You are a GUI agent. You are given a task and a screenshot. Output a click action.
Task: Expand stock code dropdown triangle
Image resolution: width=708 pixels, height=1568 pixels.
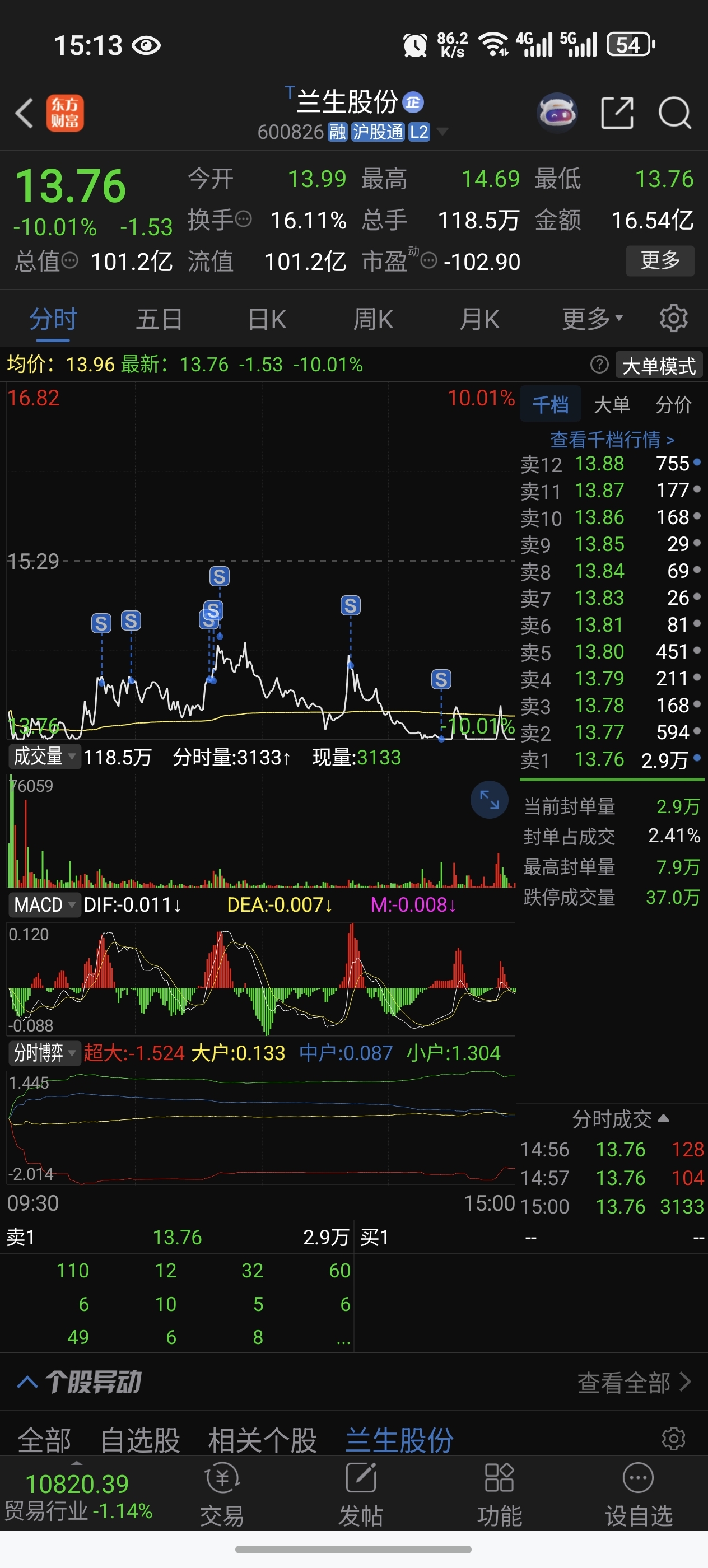point(442,132)
